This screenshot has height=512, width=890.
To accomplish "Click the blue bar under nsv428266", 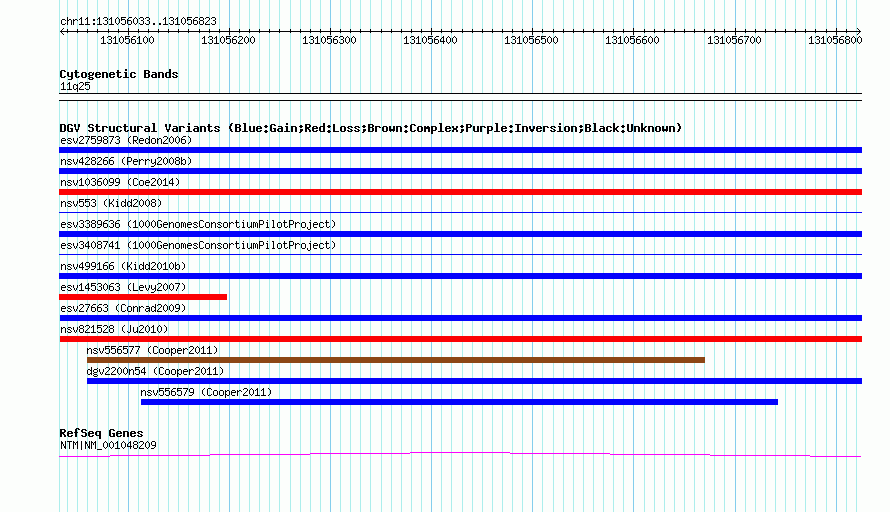I will [x=460, y=171].
